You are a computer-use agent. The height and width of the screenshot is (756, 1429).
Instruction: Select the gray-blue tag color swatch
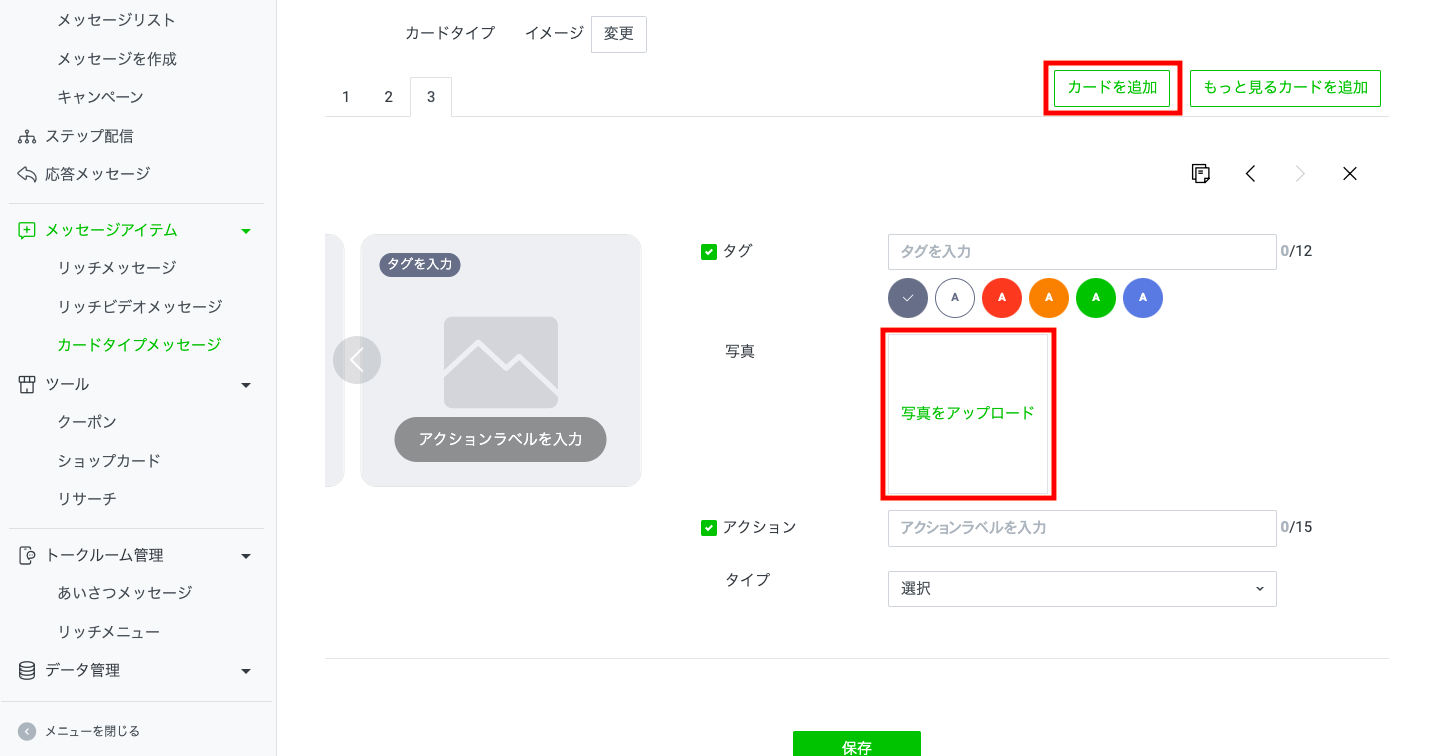(x=908, y=298)
